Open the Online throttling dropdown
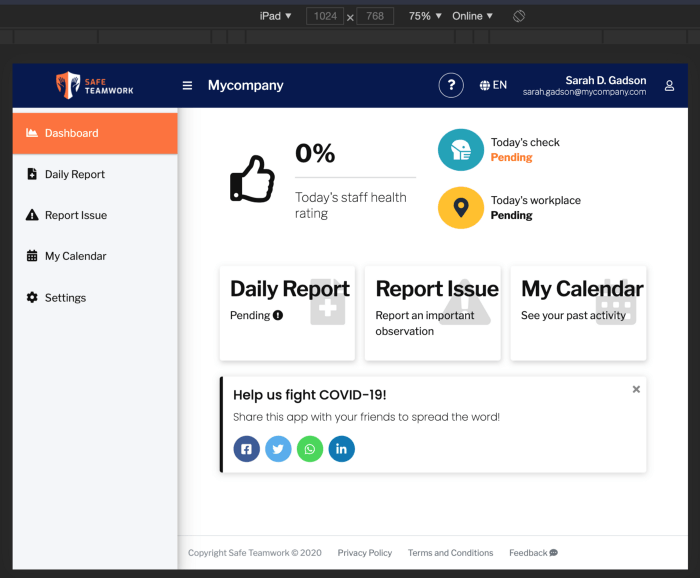Viewport: 700px width, 578px height. click(x=472, y=16)
